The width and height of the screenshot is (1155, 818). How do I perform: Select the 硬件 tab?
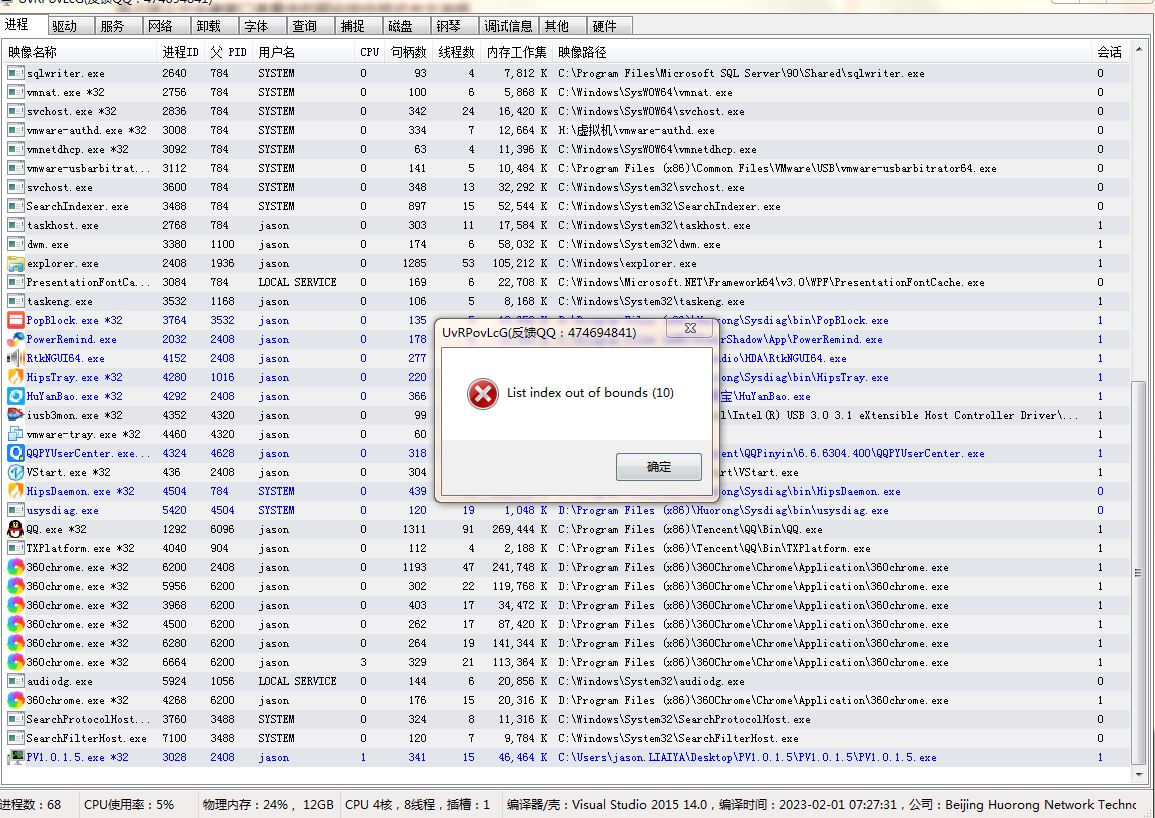(609, 26)
